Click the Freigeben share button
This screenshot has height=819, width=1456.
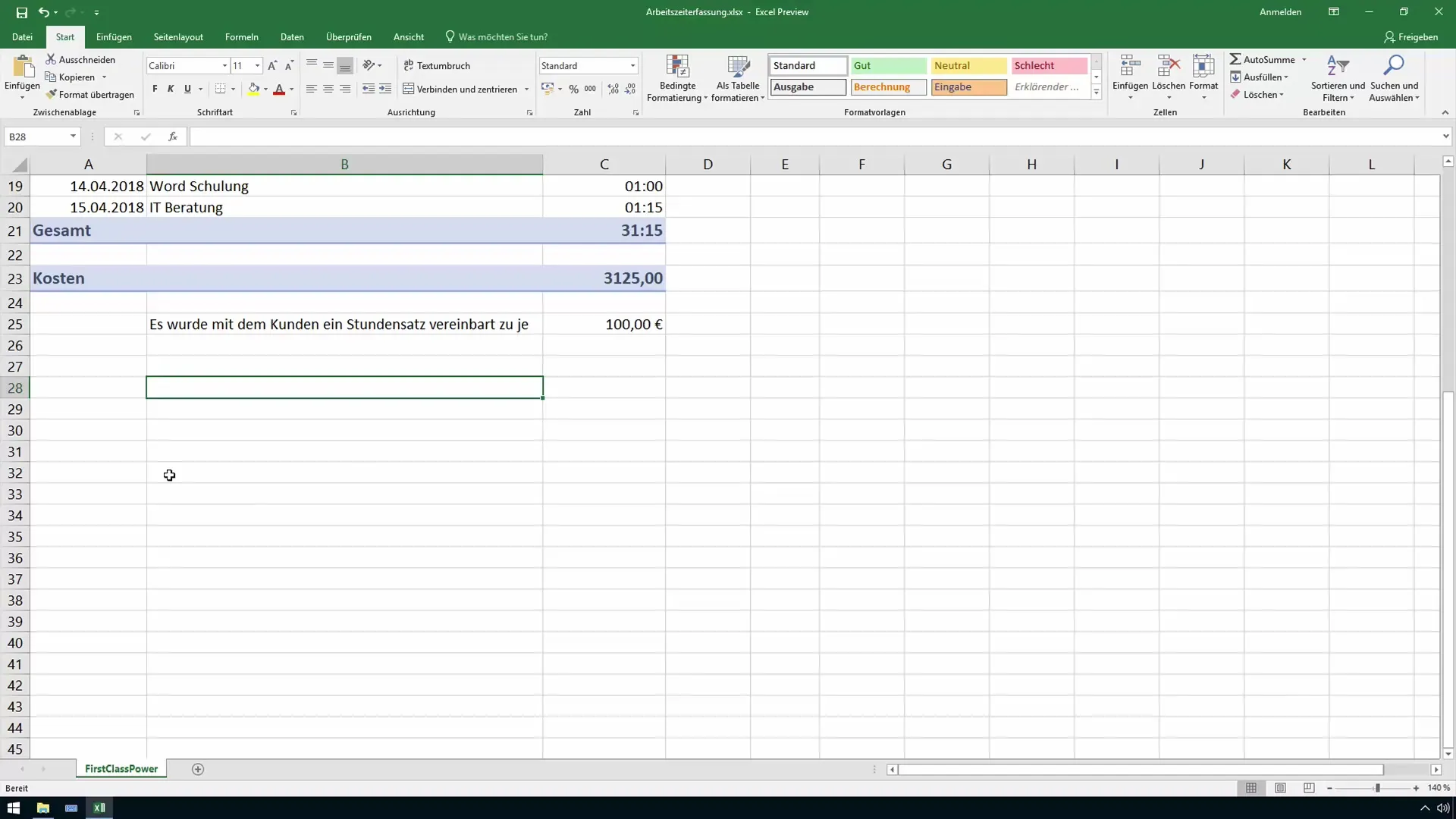pyautogui.click(x=1410, y=36)
